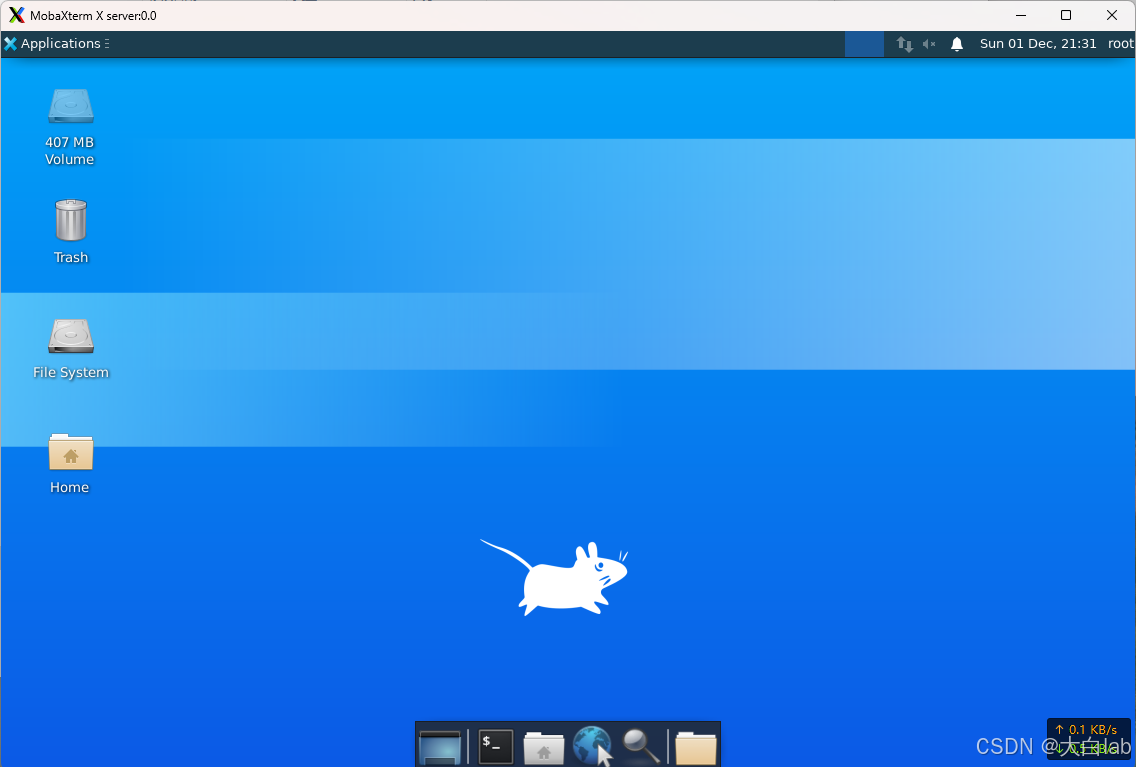Toggle notifications with the bell icon

point(957,44)
